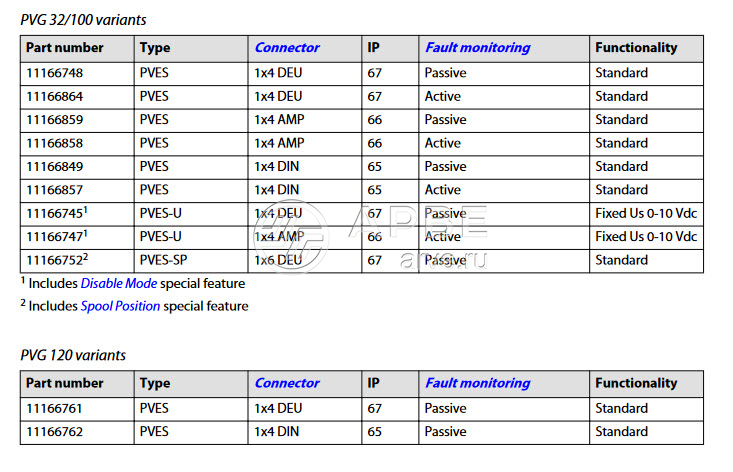Screen dimensions: 733x472
Task: Click the PVG 32/100 variants heading
Action: point(83,19)
